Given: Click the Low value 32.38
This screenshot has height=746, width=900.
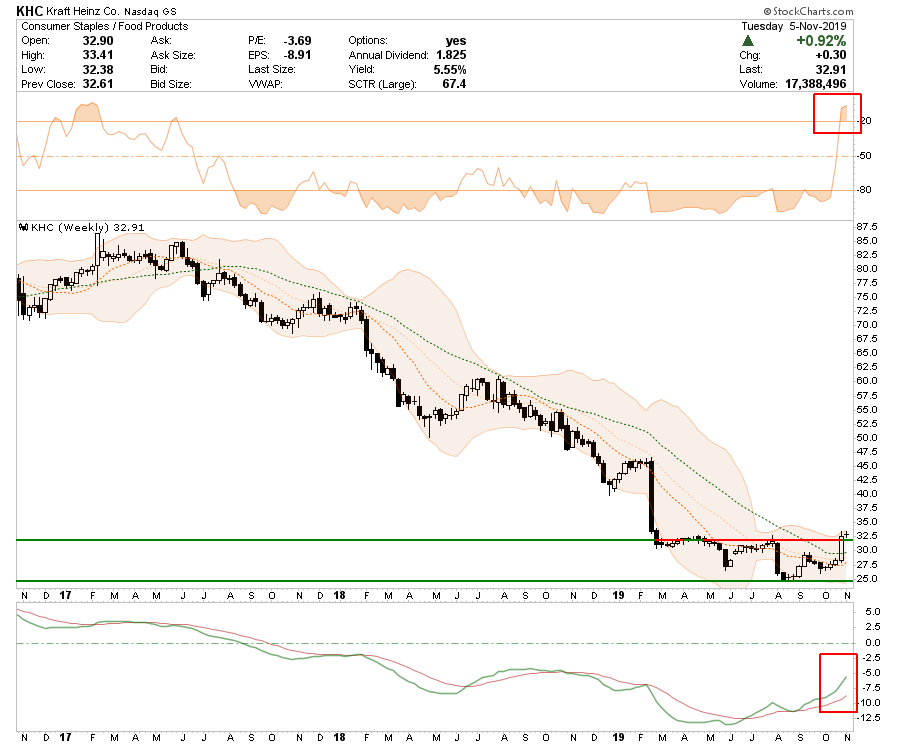Looking at the screenshot, I should [x=98, y=69].
